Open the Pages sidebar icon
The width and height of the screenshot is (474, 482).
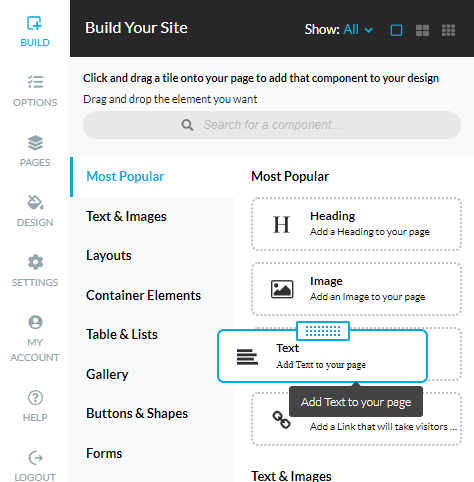[35, 143]
